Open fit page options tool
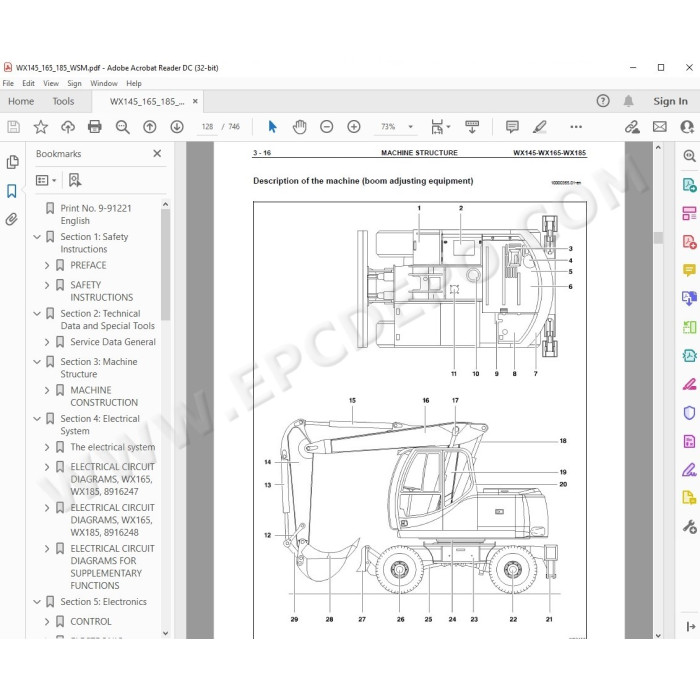700x700 pixels. point(440,127)
